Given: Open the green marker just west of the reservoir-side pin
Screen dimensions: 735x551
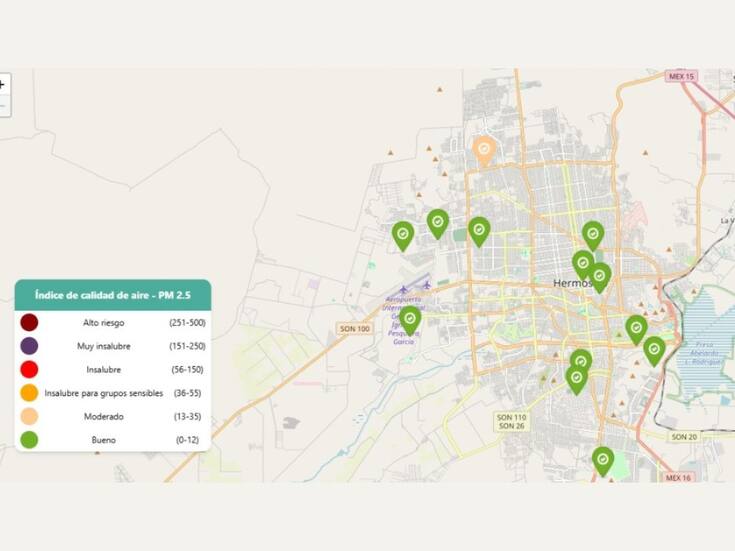Looking at the screenshot, I should pos(636,329).
